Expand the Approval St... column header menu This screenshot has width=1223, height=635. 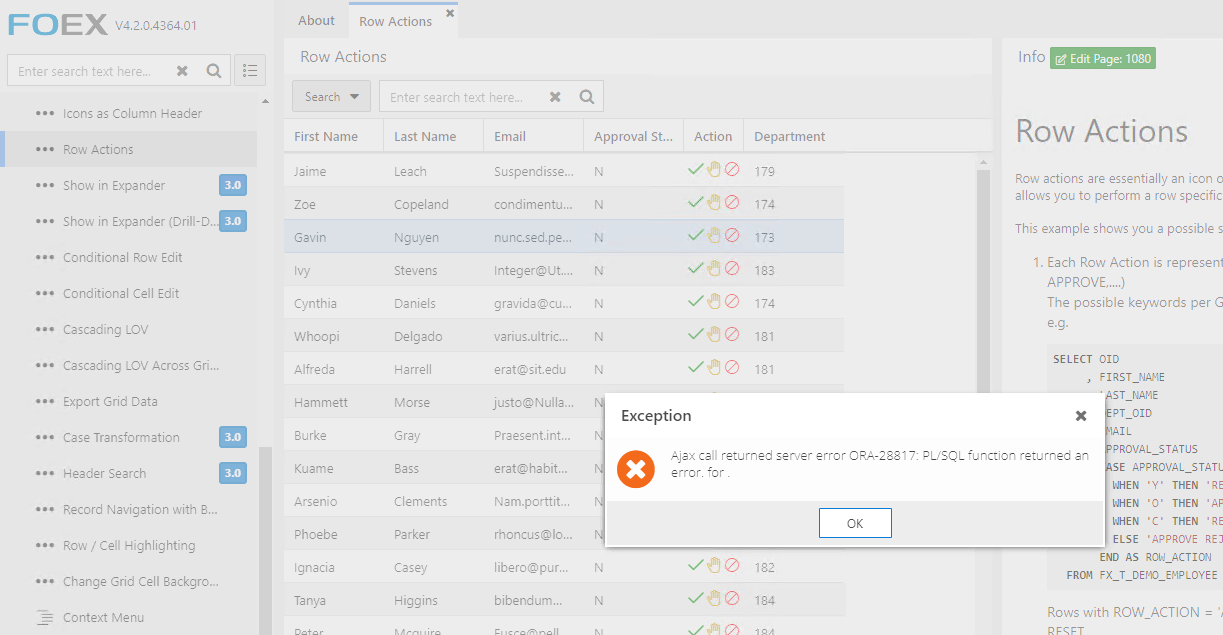pos(632,136)
